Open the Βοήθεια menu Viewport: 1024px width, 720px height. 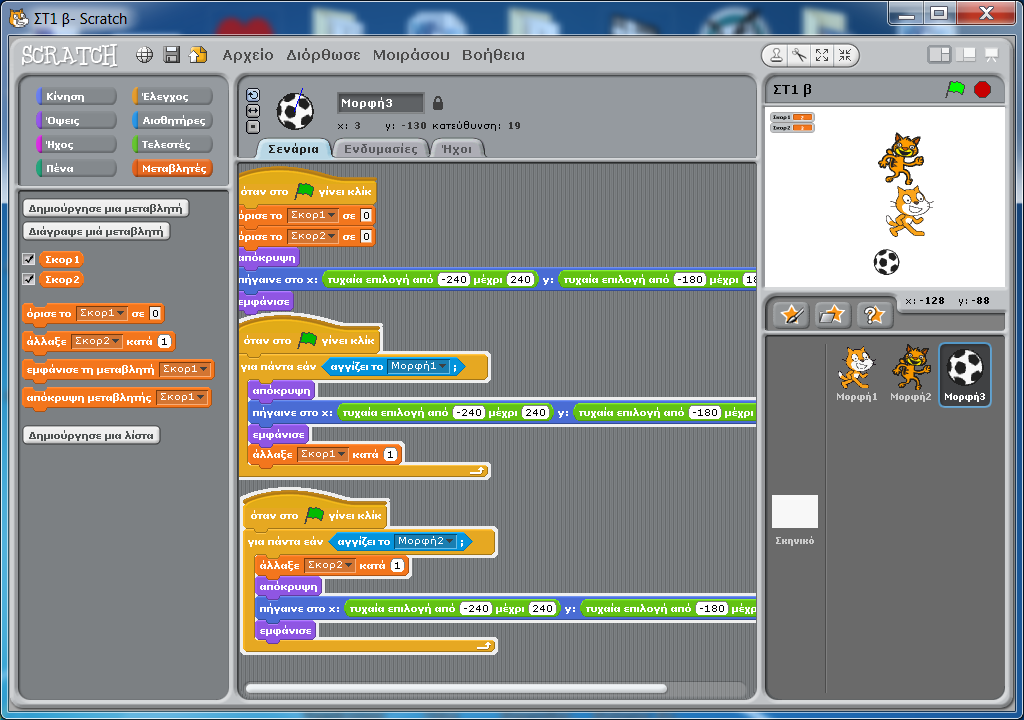click(x=494, y=56)
